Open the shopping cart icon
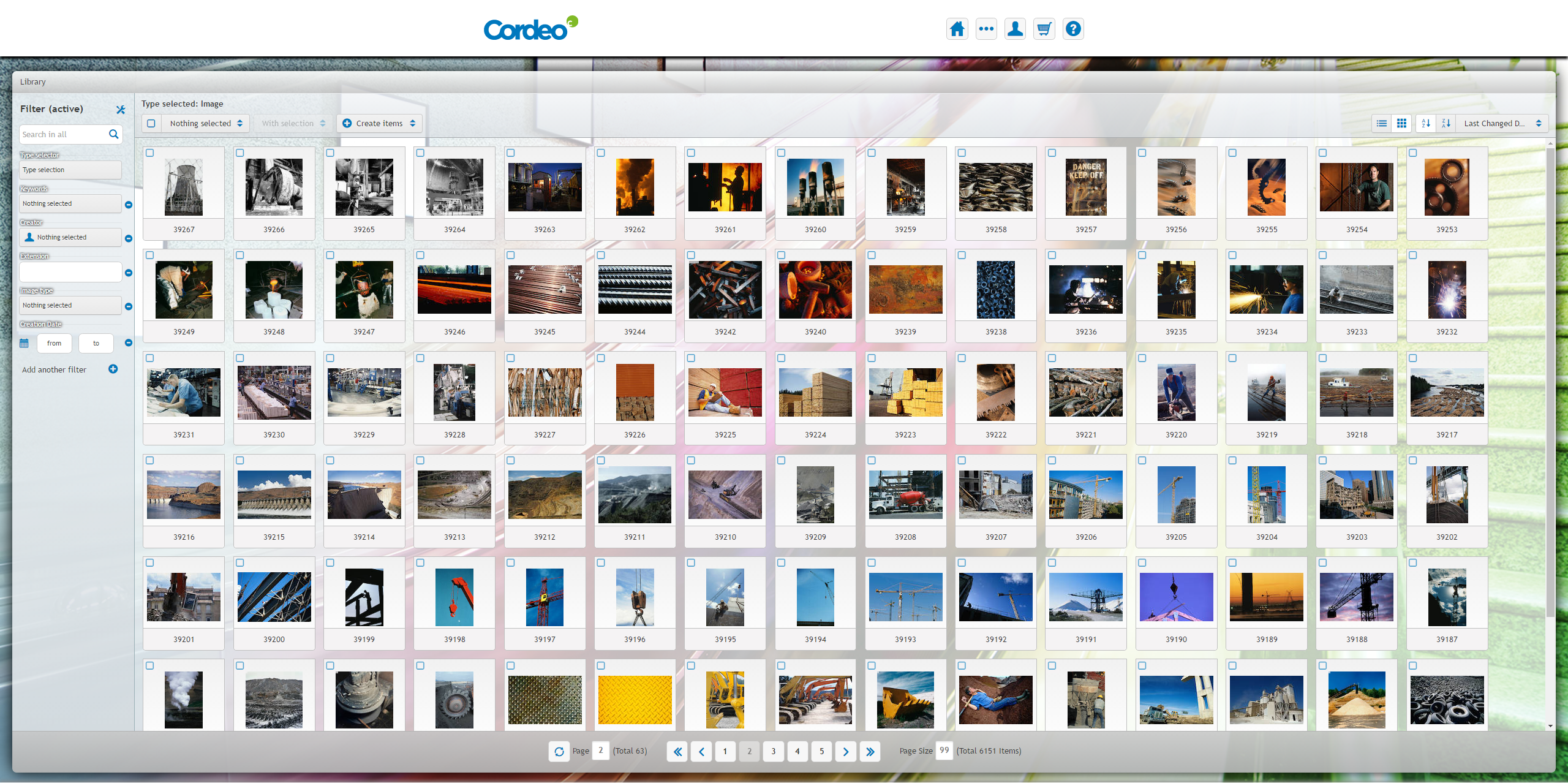This screenshot has width=1568, height=783. [1044, 29]
